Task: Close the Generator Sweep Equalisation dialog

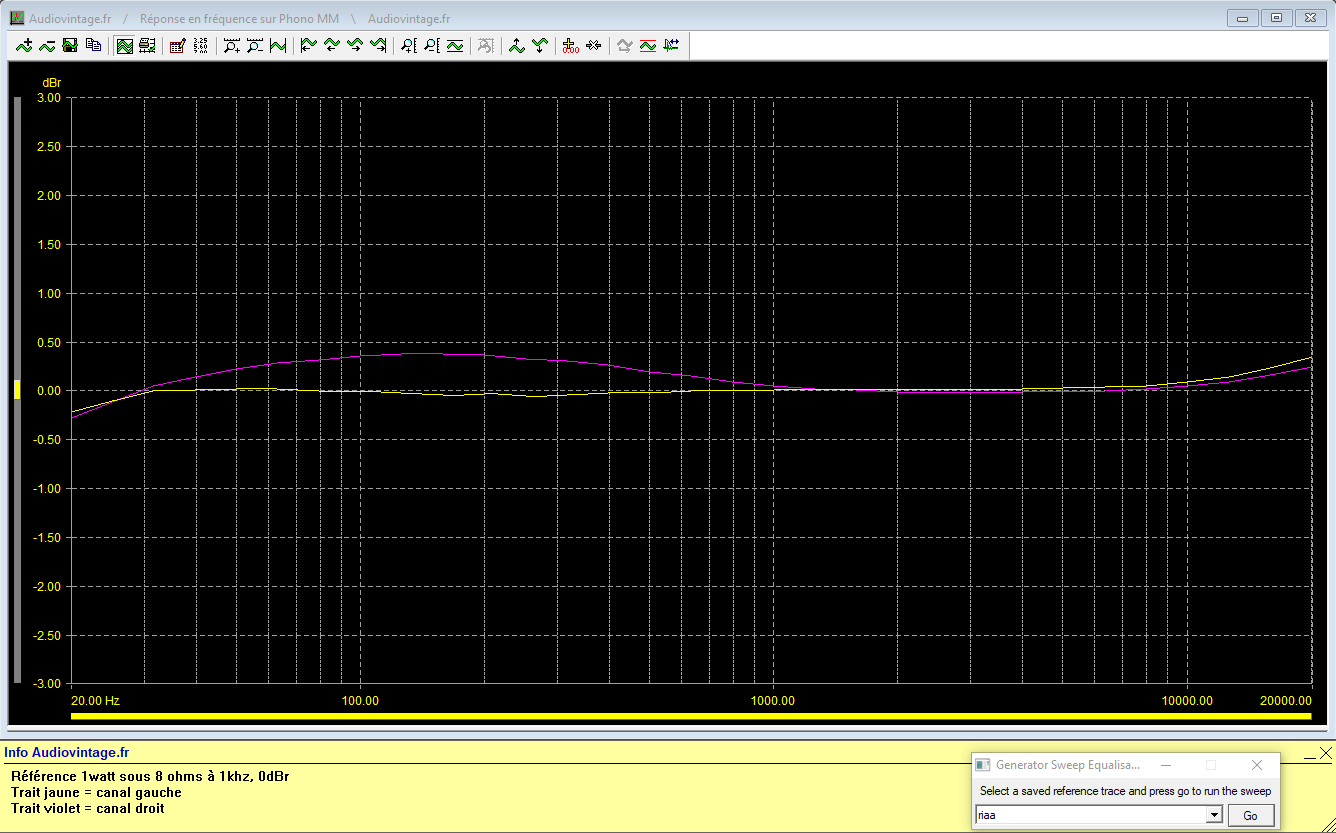Action: [x=1257, y=765]
